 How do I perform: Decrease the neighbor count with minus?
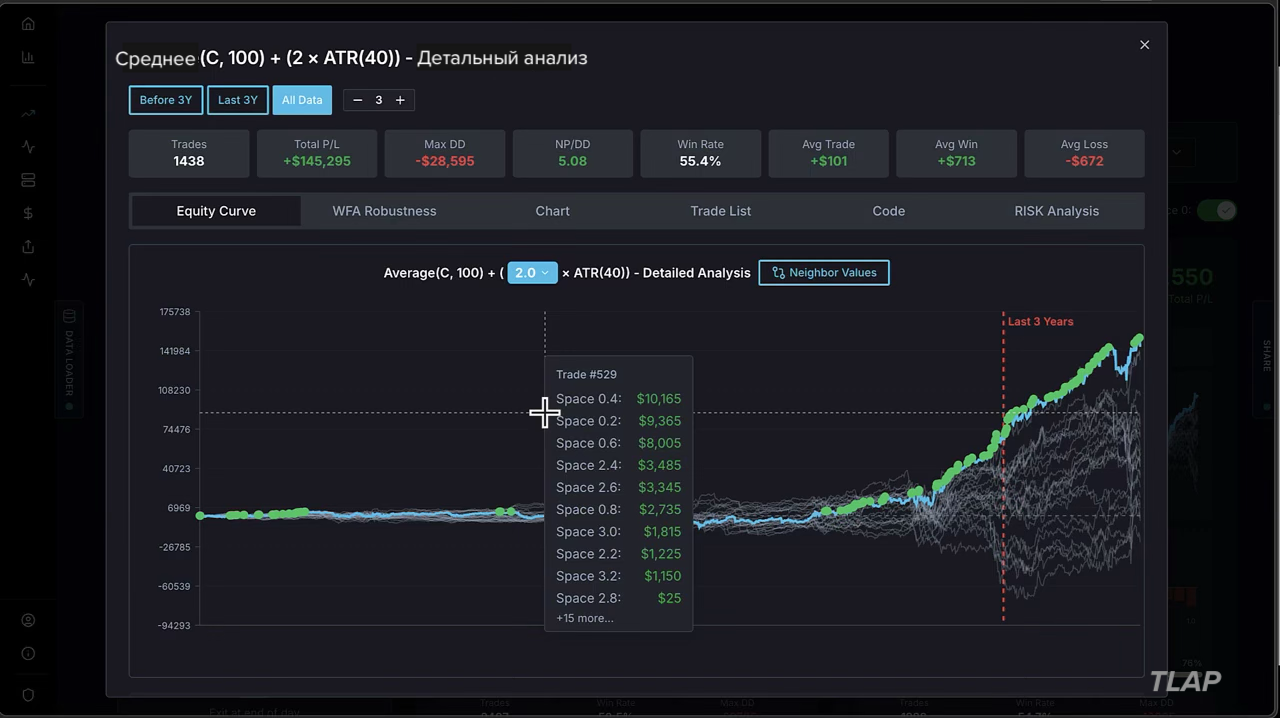coord(357,100)
